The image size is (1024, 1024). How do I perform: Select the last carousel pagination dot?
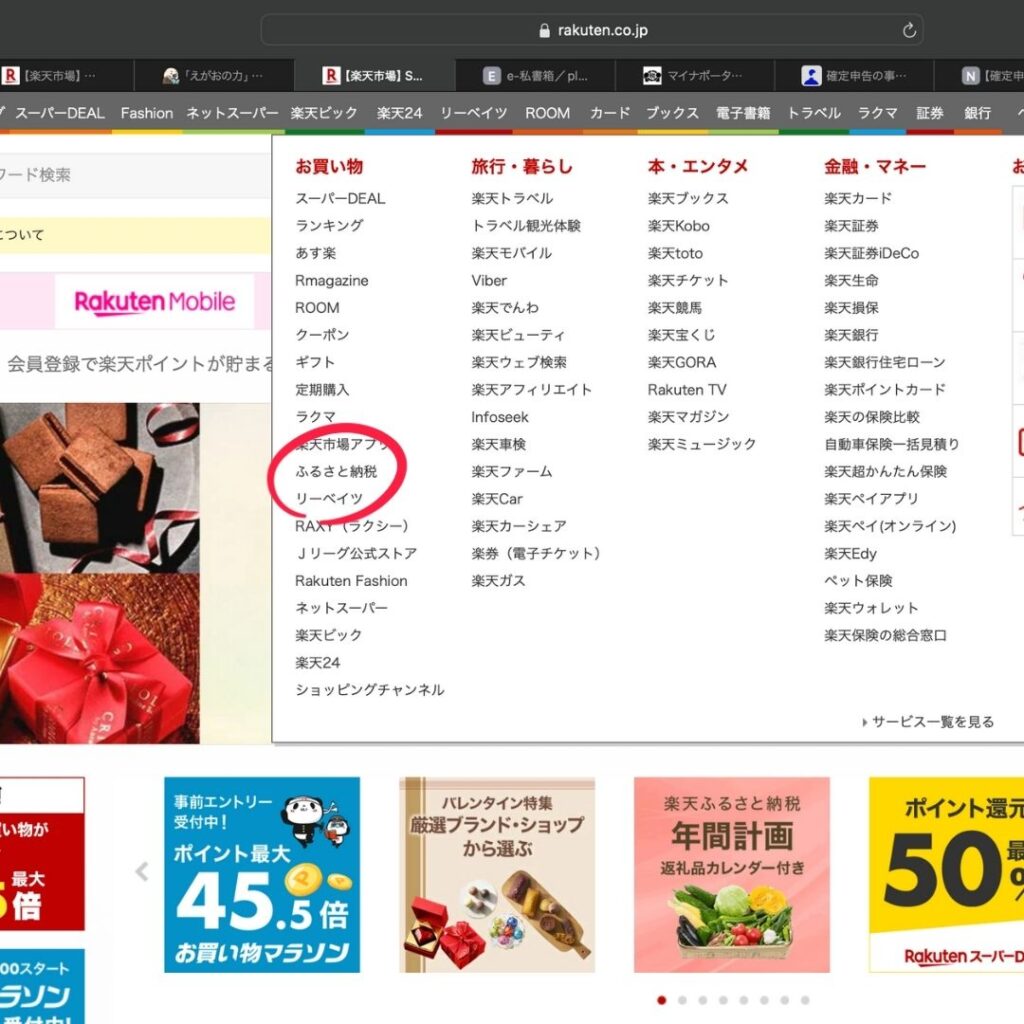point(805,1000)
